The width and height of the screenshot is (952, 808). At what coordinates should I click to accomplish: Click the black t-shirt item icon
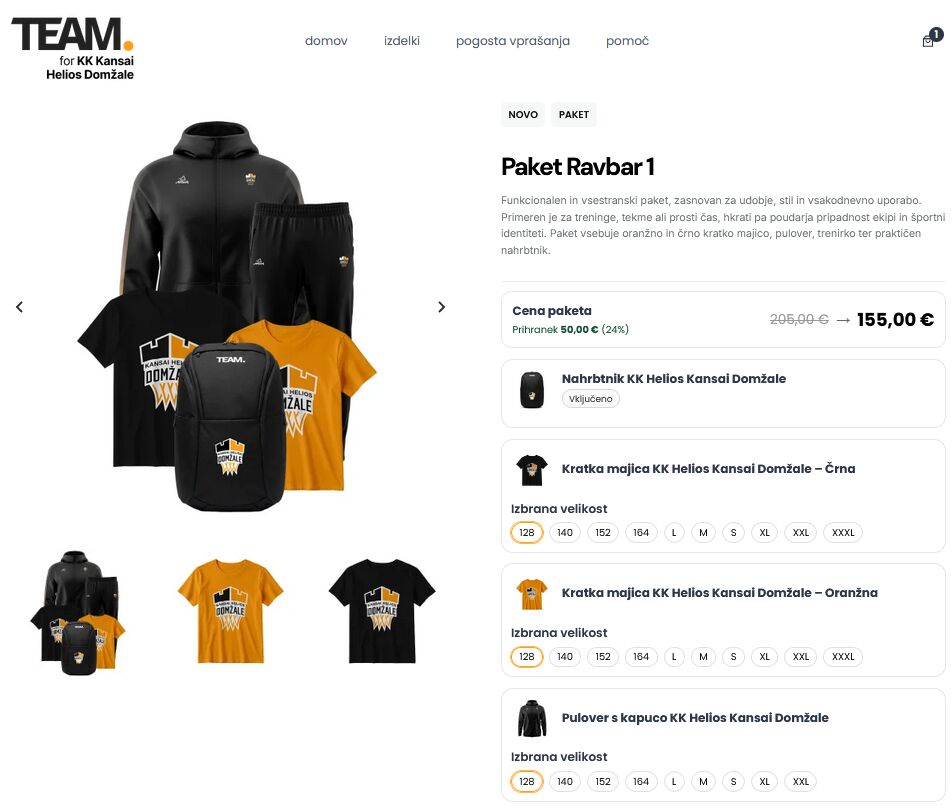coord(532,470)
